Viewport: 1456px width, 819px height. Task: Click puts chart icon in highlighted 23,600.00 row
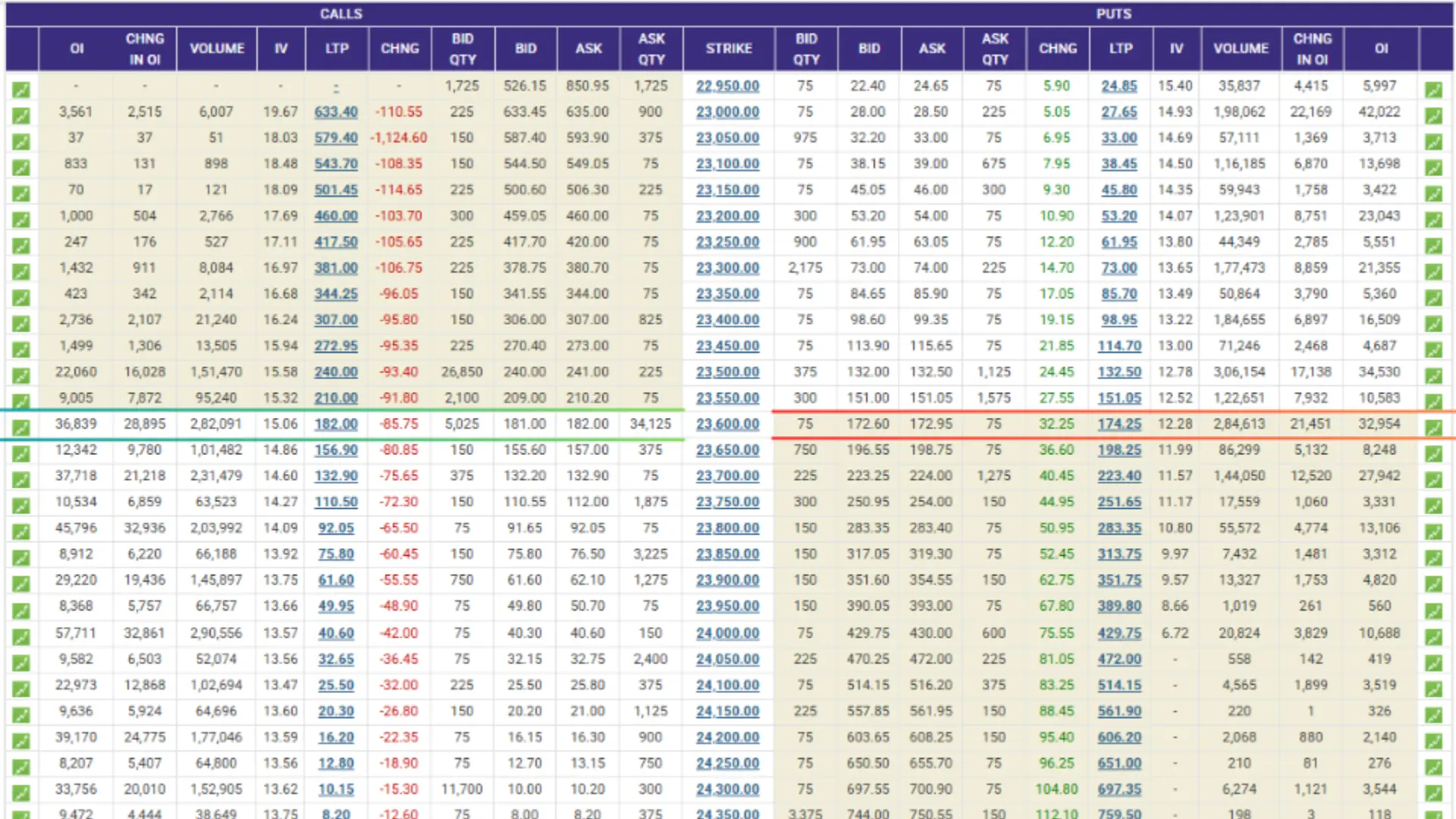pyautogui.click(x=1433, y=428)
